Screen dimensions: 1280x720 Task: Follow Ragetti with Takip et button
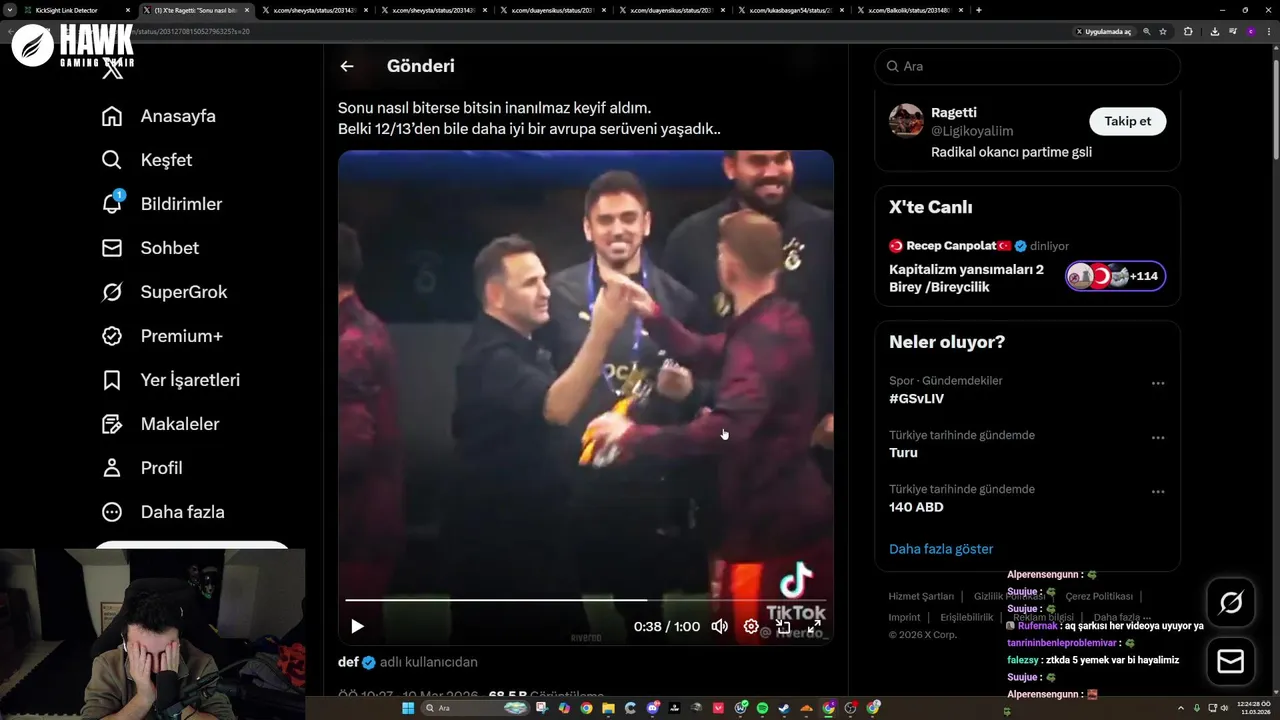pyautogui.click(x=1127, y=121)
